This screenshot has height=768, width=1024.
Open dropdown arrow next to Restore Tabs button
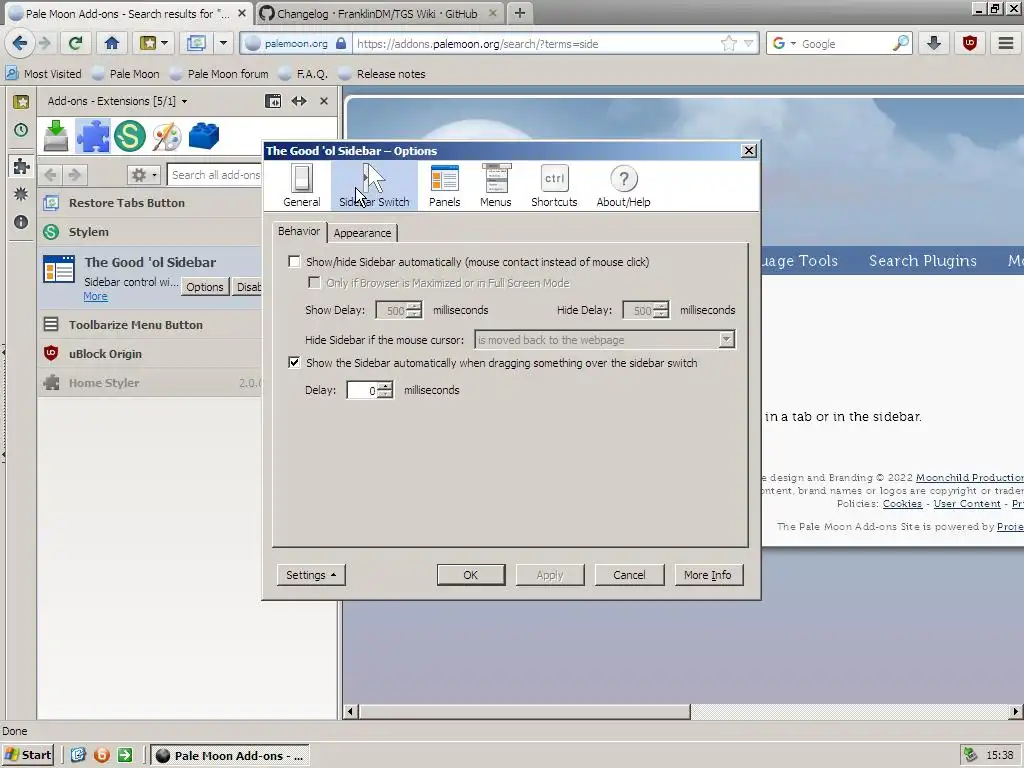coord(223,44)
